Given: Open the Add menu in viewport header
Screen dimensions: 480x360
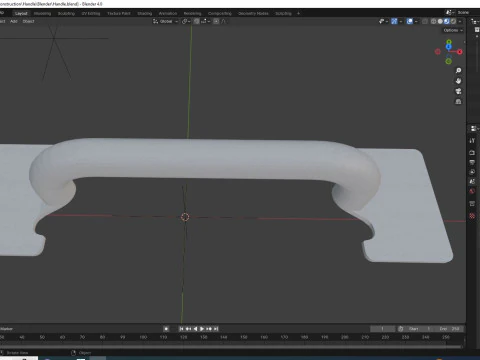Looking at the screenshot, I should coord(14,21).
